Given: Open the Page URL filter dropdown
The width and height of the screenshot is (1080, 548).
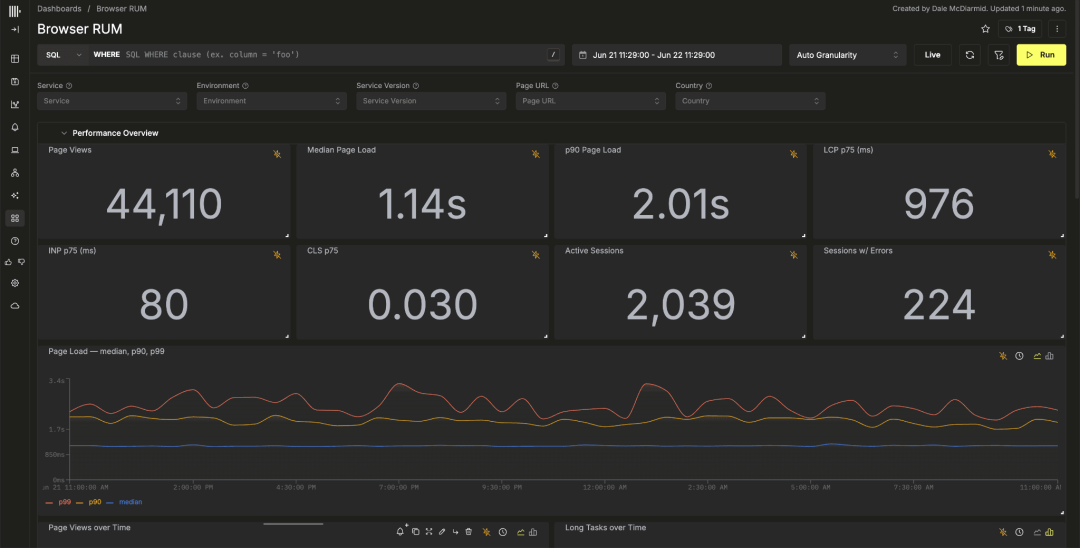Looking at the screenshot, I should [591, 101].
